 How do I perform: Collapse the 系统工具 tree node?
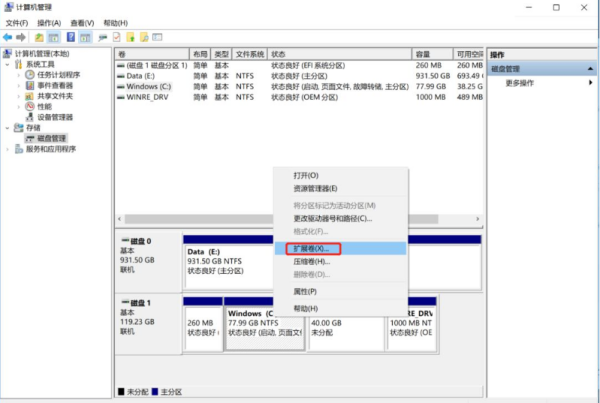point(7,64)
